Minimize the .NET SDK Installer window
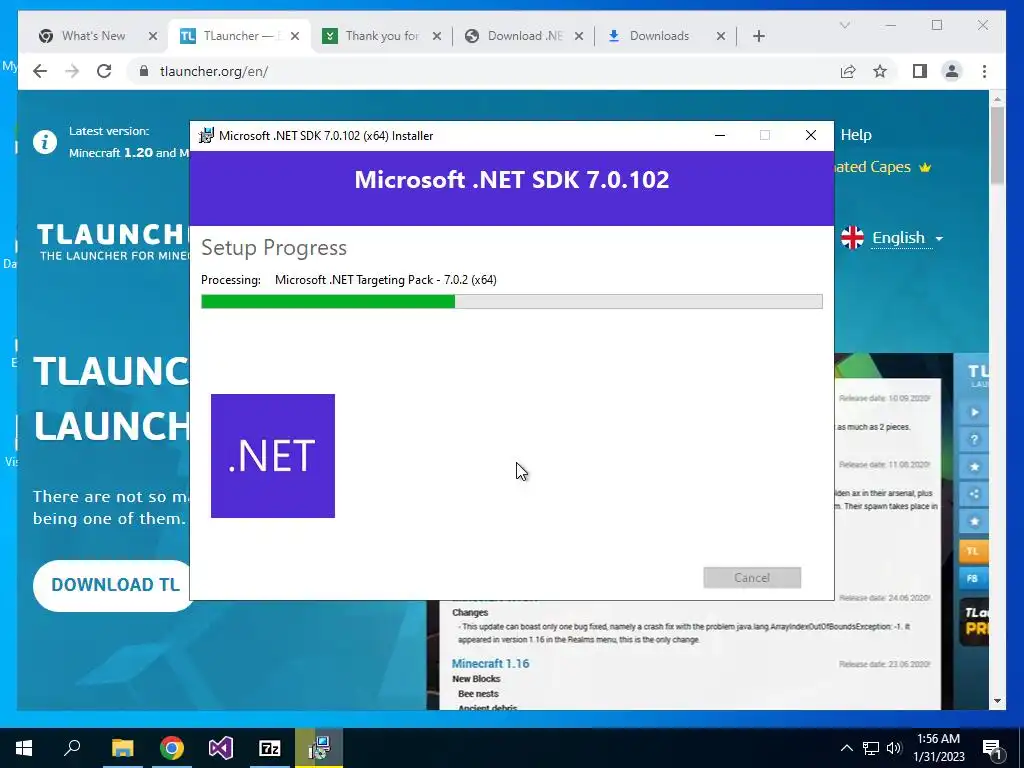 pyautogui.click(x=720, y=135)
